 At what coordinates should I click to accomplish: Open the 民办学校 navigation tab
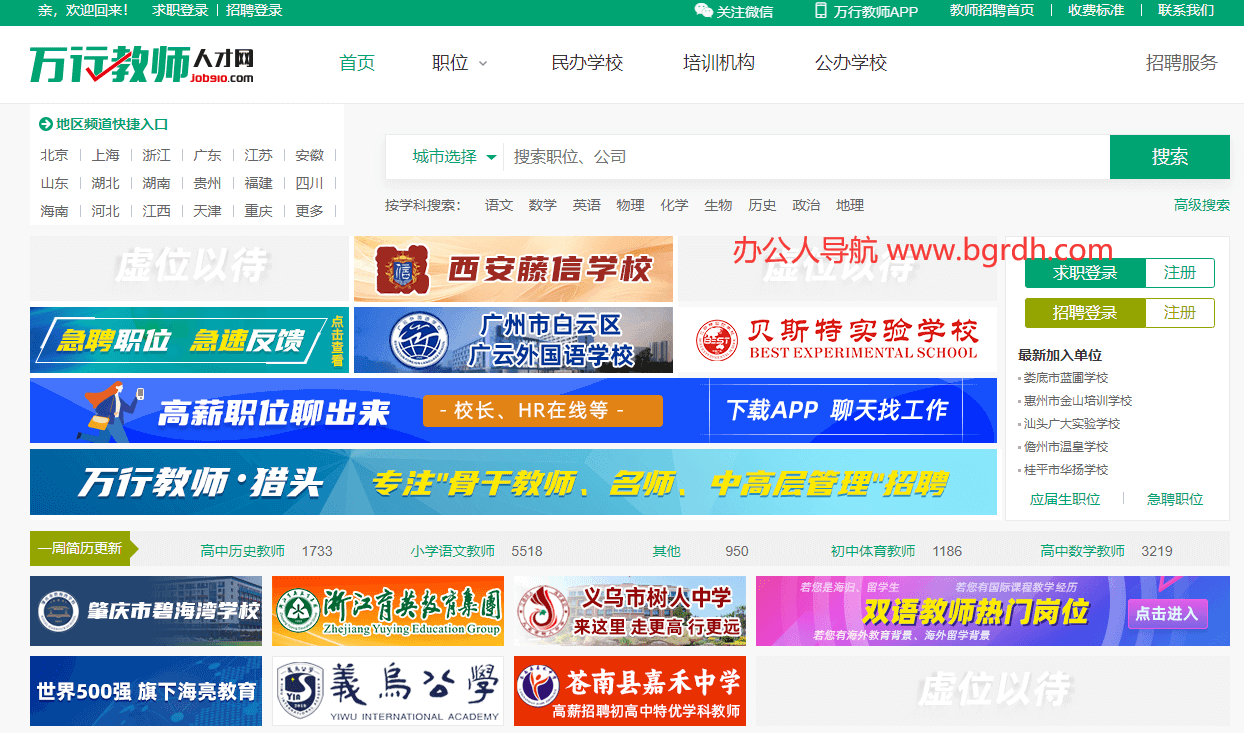[587, 63]
